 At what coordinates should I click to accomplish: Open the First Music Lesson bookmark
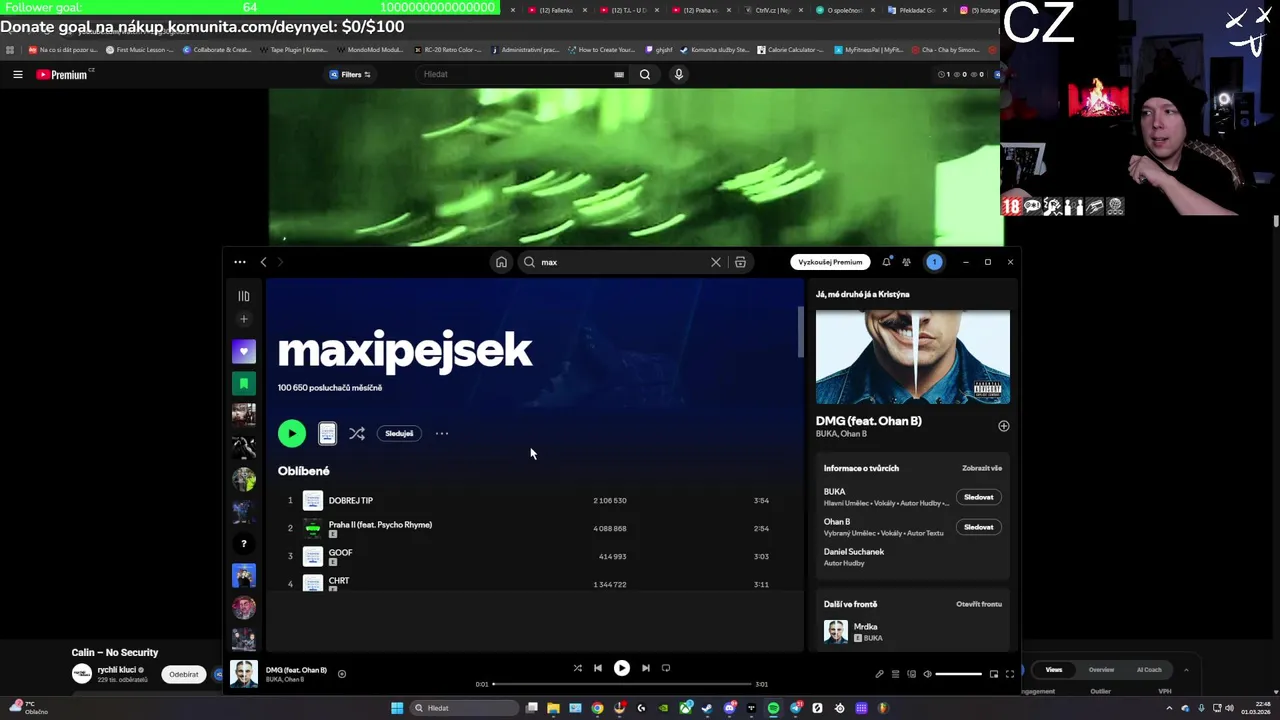[140, 49]
